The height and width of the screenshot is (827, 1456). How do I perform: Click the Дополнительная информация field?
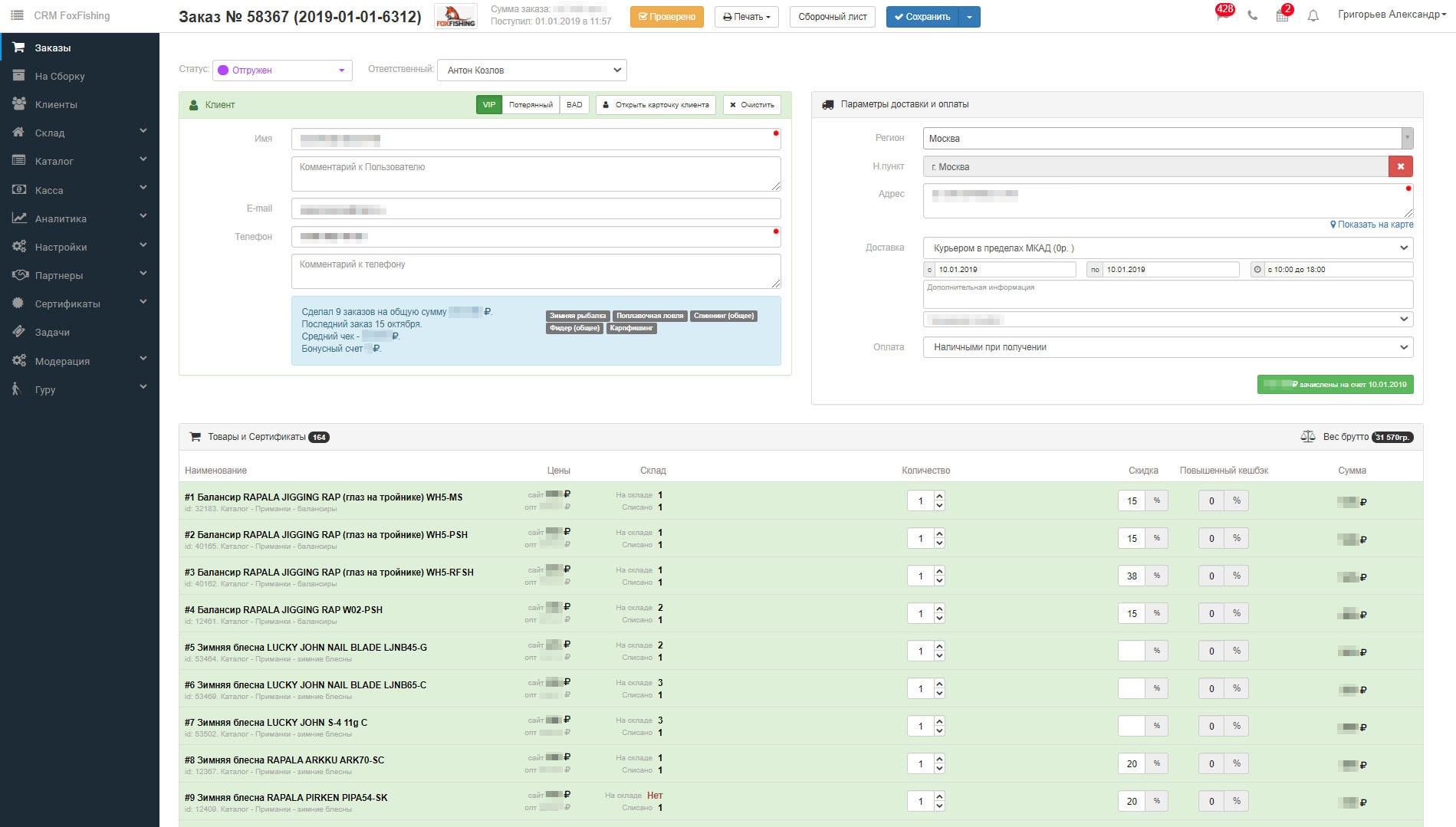1168,294
